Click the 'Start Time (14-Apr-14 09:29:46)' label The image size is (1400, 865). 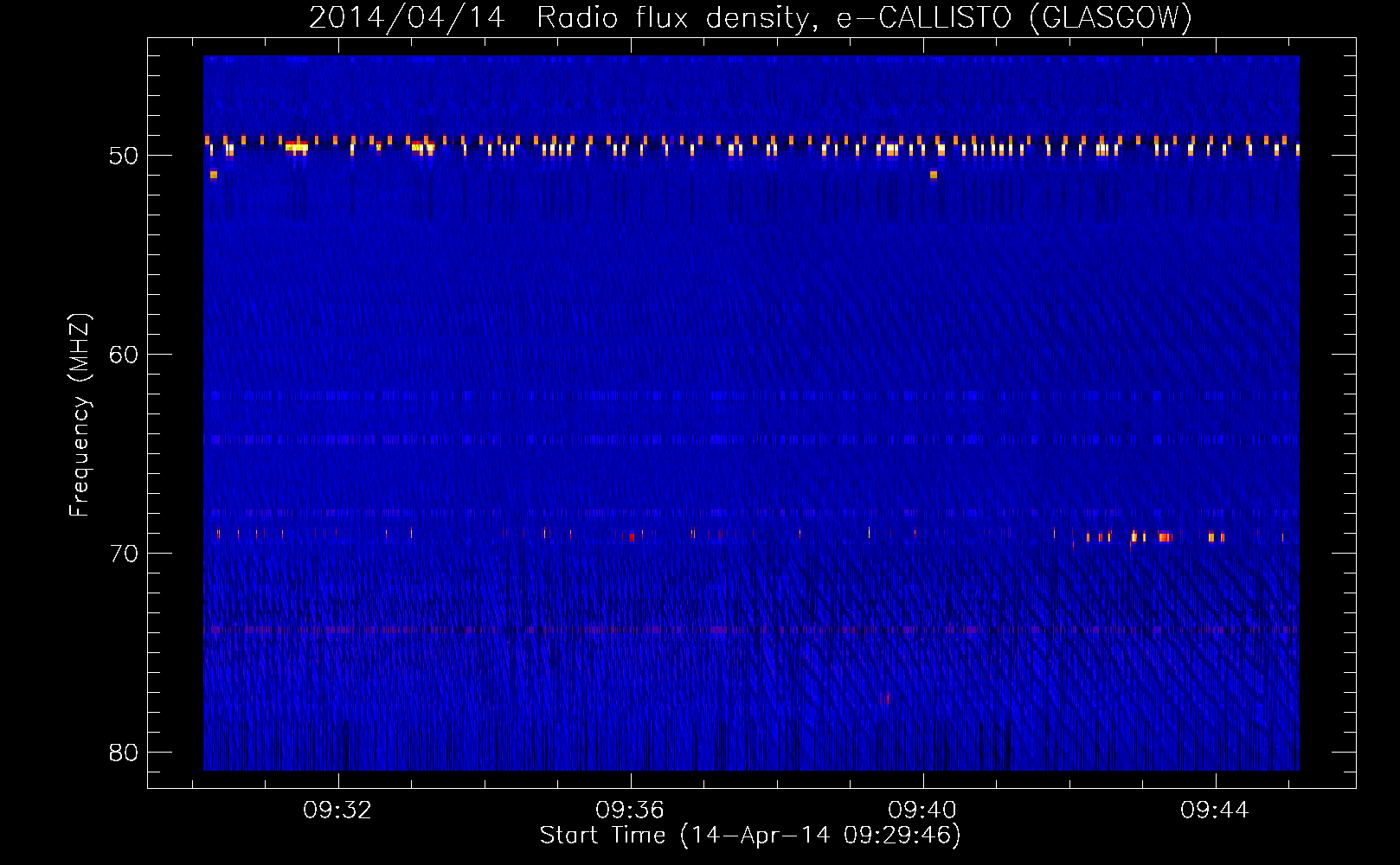click(750, 836)
